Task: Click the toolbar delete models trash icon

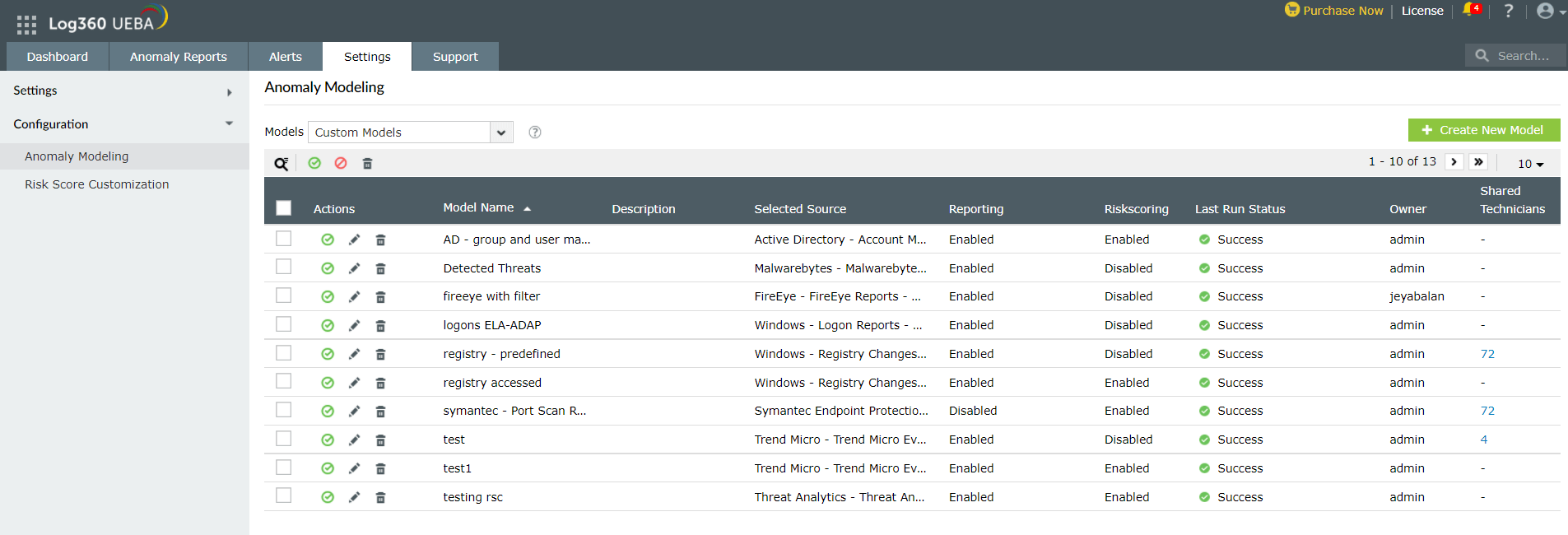Action: click(x=367, y=164)
